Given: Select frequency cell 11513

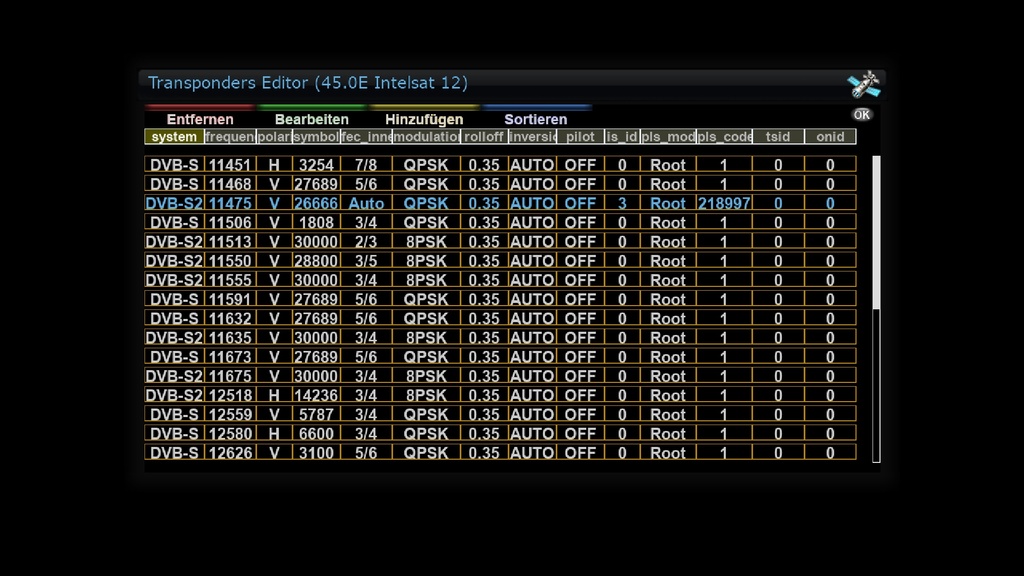Looking at the screenshot, I should click(230, 242).
